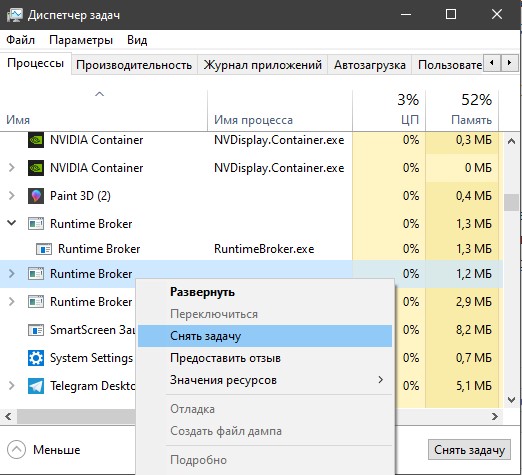Expand the Paint 3D (2) group
Image resolution: width=522 pixels, height=475 pixels.
coord(11,196)
